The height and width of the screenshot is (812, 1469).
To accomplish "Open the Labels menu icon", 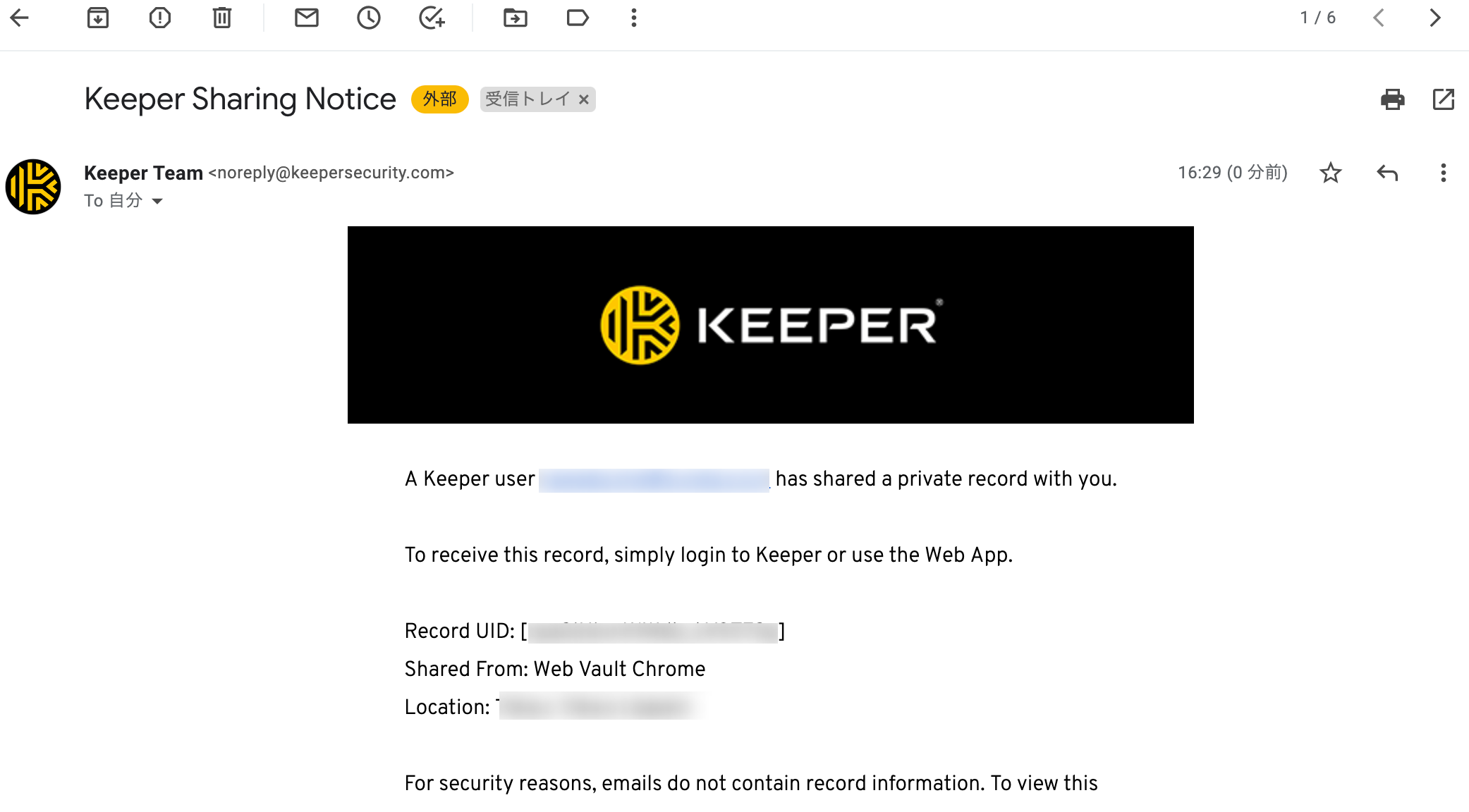I will pyautogui.click(x=578, y=18).
